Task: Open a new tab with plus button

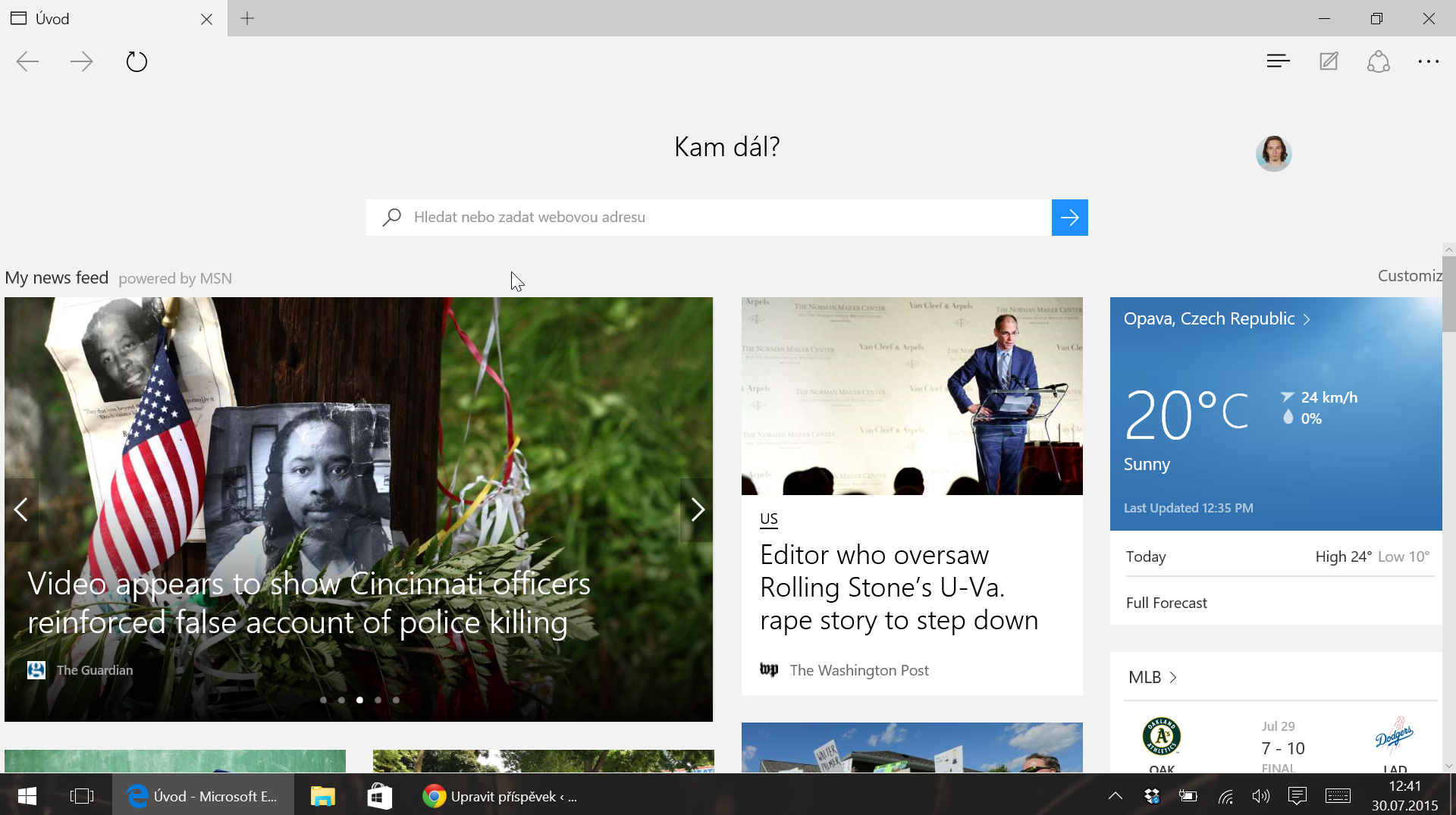Action: click(247, 19)
